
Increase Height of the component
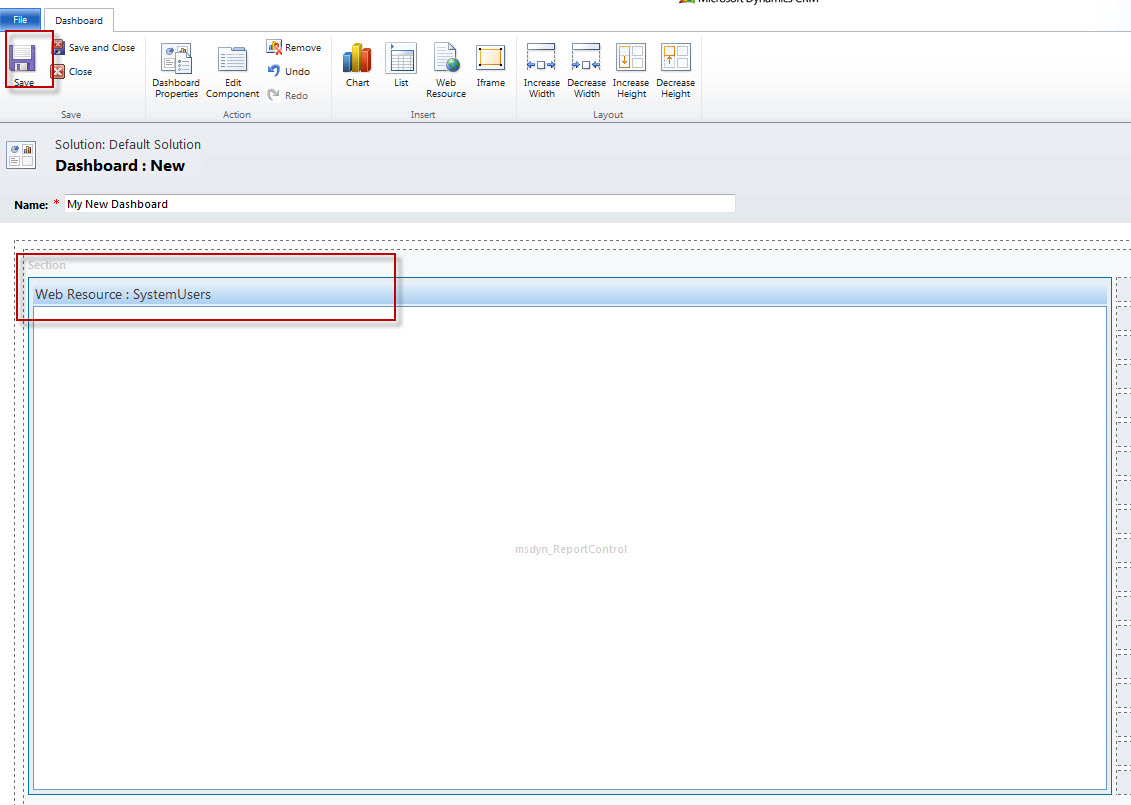click(x=631, y=70)
